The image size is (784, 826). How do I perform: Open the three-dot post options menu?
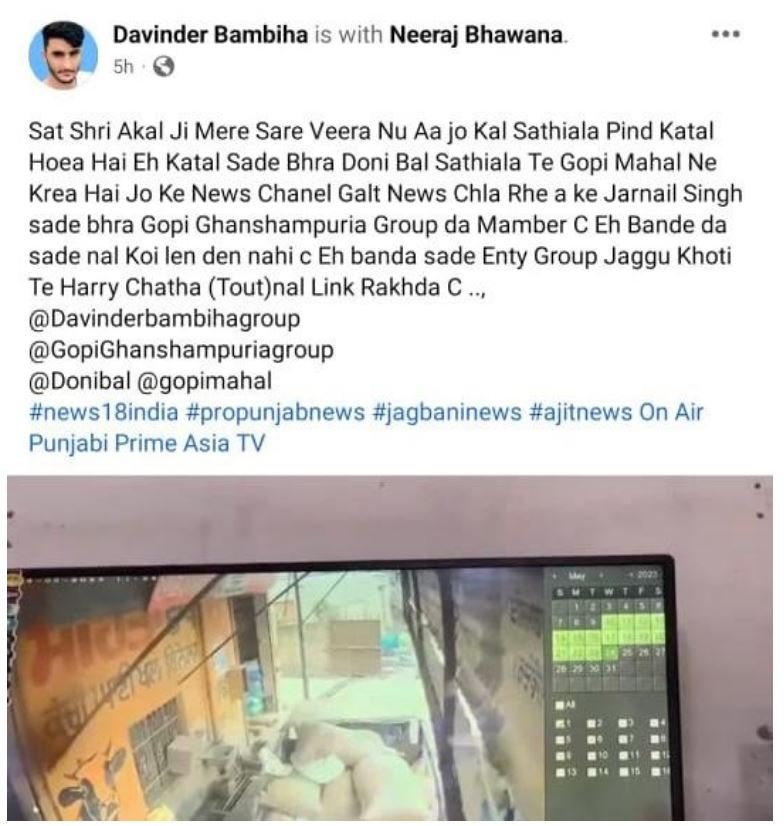click(x=726, y=35)
